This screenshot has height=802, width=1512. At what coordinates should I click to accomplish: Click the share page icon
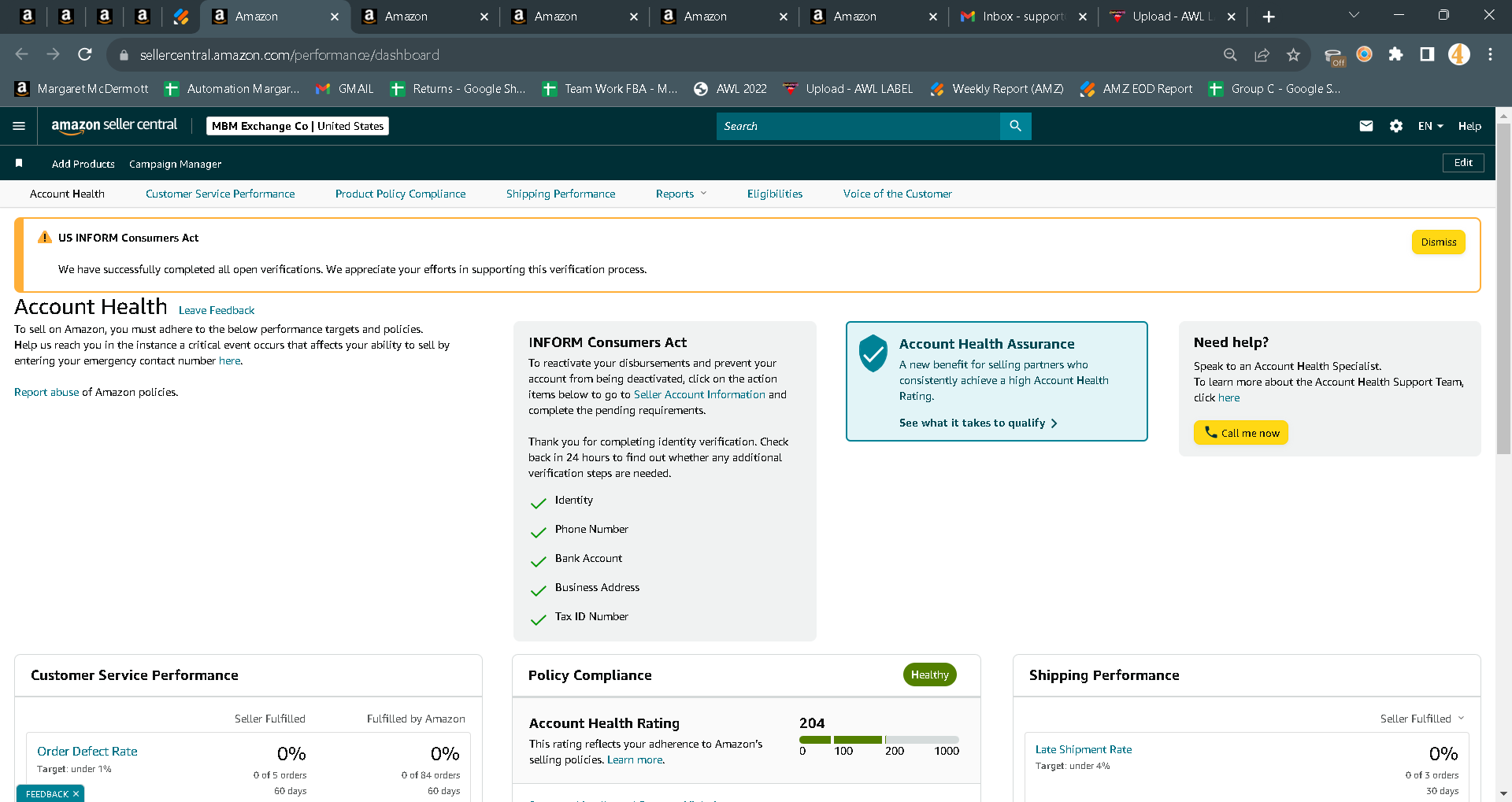click(x=1262, y=54)
